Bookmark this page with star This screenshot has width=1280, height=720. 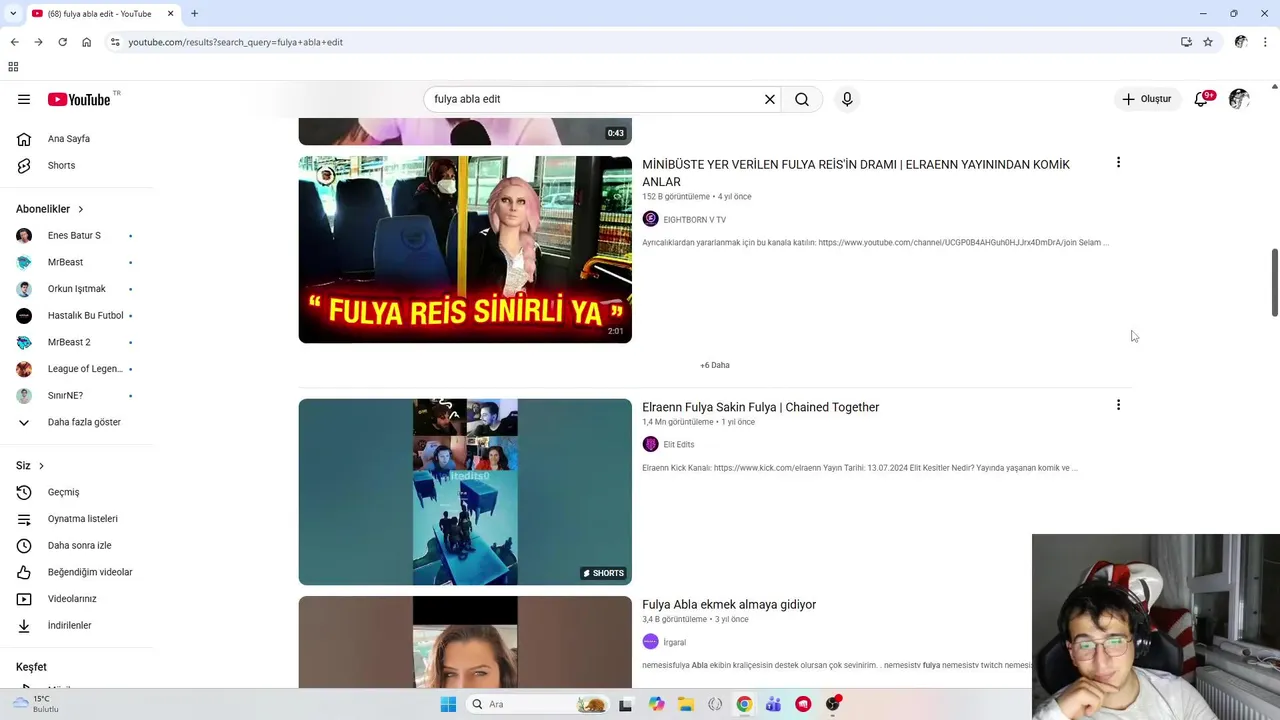pos(1208,42)
